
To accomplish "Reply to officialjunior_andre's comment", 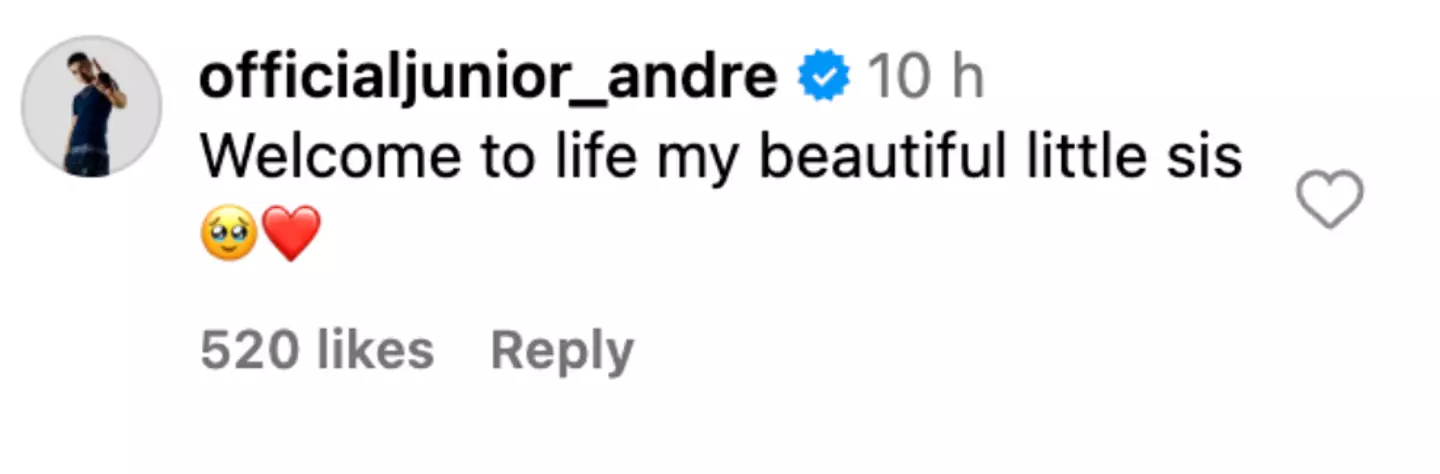I will 562,351.
